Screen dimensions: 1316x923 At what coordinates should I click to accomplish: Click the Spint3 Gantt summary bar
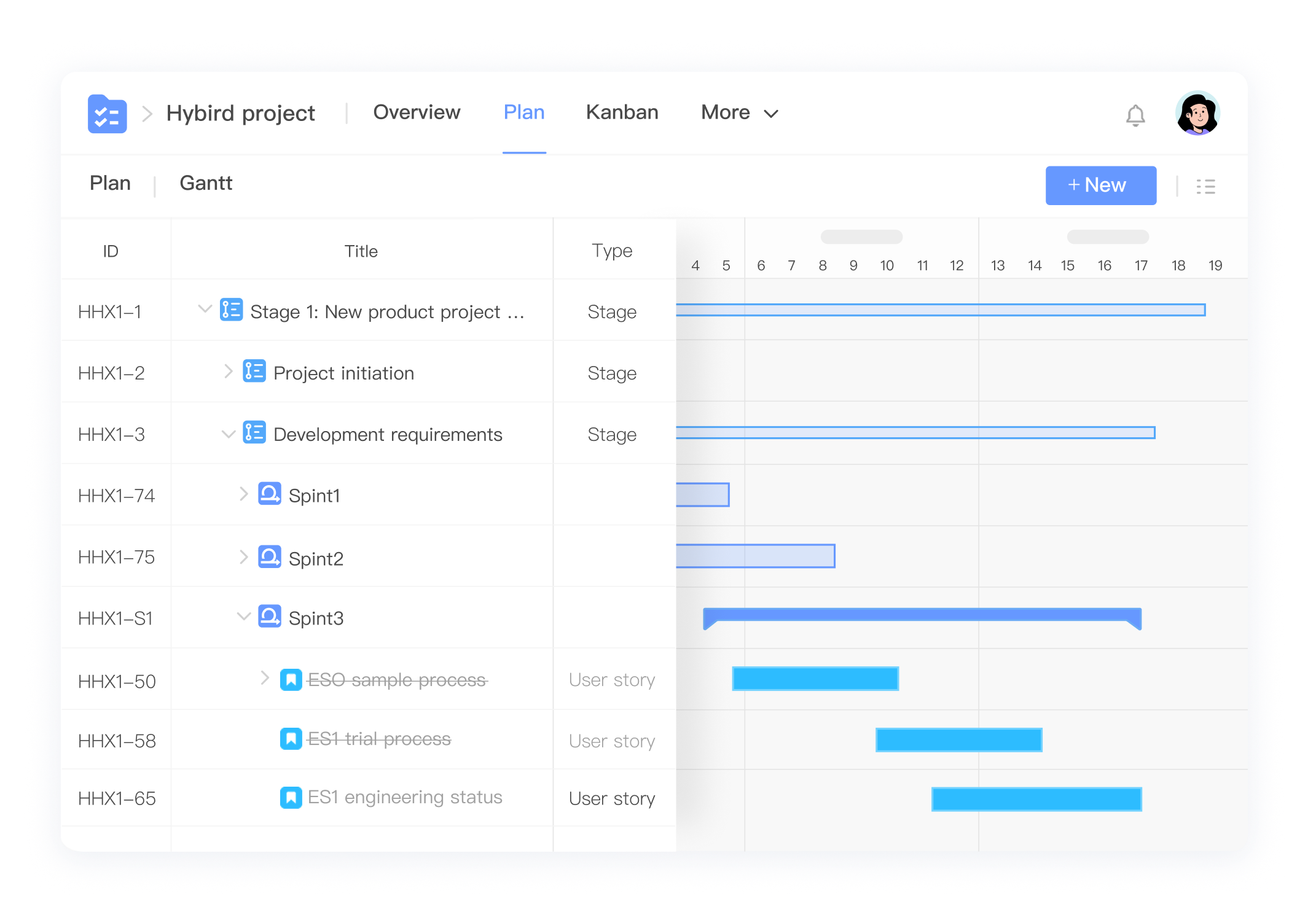click(922, 615)
